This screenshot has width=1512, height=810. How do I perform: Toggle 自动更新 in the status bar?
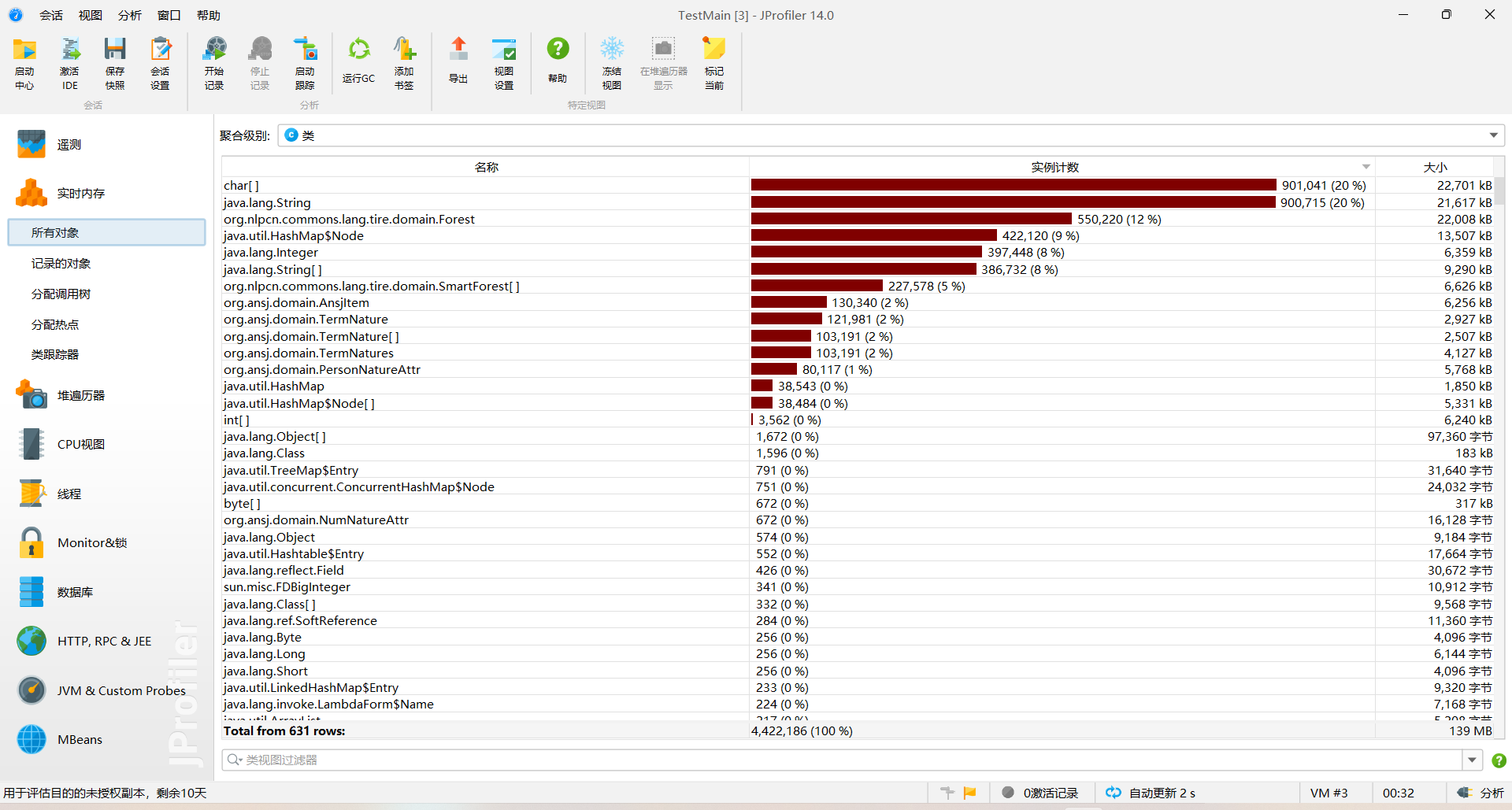coord(1151,793)
